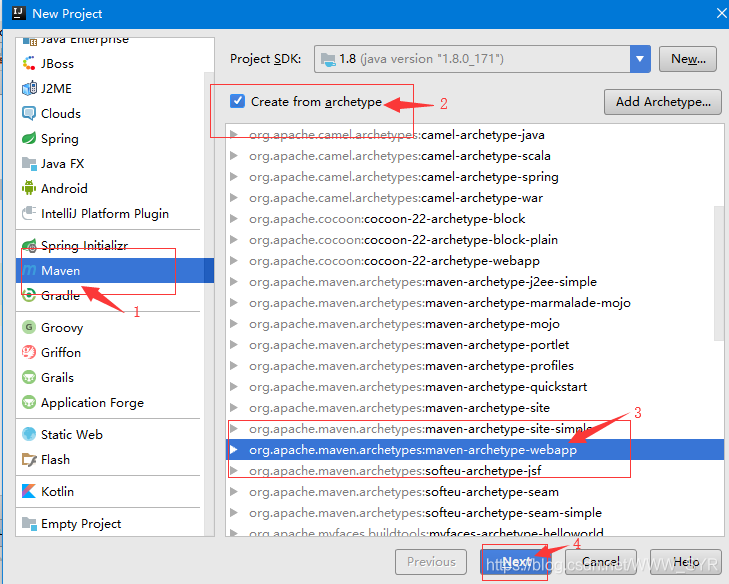Select cocoon-22-archetype-webapp row

(x=475, y=261)
